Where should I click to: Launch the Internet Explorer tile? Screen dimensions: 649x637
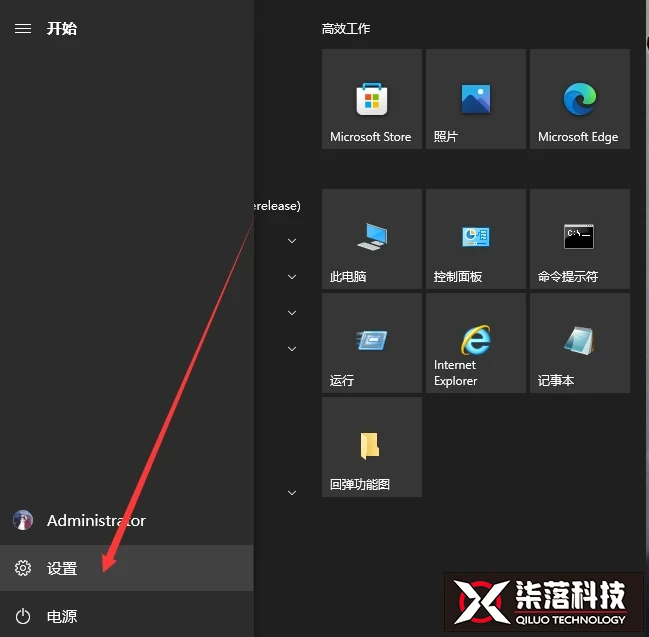(476, 343)
